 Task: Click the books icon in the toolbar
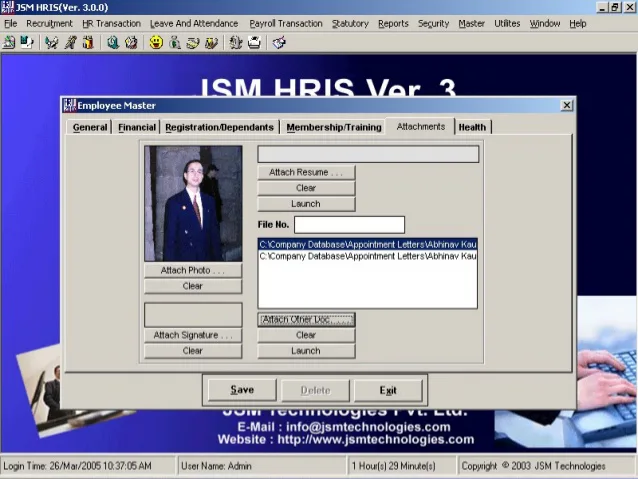[x=88, y=42]
